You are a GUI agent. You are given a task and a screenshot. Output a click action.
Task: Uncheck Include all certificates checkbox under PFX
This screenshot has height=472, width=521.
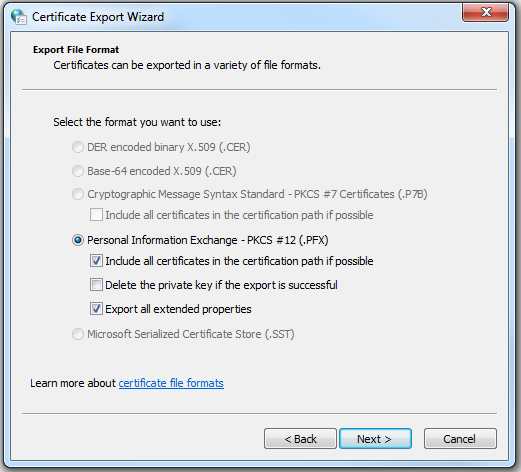(x=96, y=261)
